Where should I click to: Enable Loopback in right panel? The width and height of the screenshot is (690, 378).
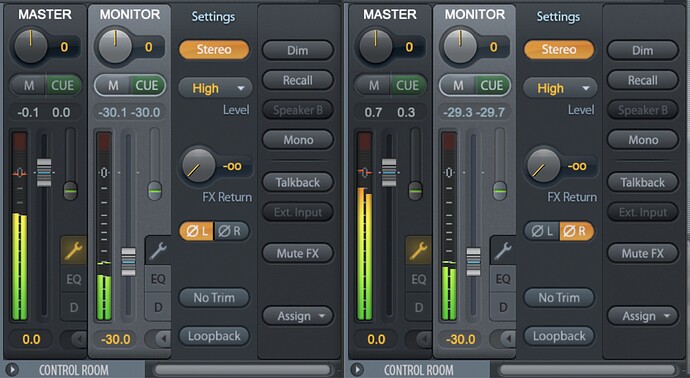point(559,336)
